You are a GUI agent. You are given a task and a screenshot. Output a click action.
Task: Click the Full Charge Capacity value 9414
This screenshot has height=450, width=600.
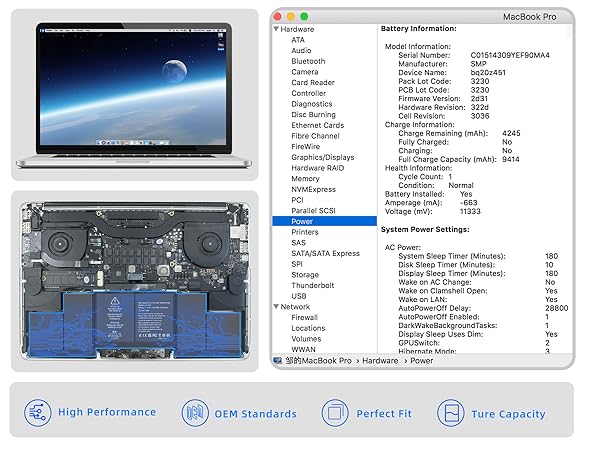point(511,159)
